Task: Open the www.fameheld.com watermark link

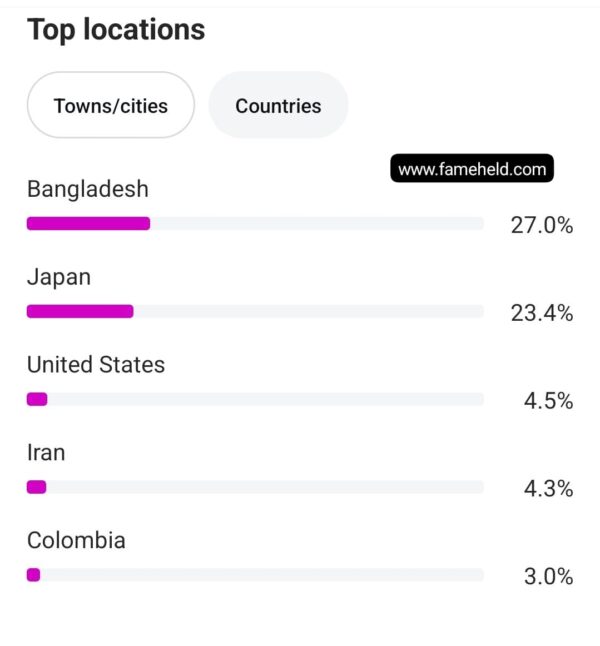Action: click(472, 168)
